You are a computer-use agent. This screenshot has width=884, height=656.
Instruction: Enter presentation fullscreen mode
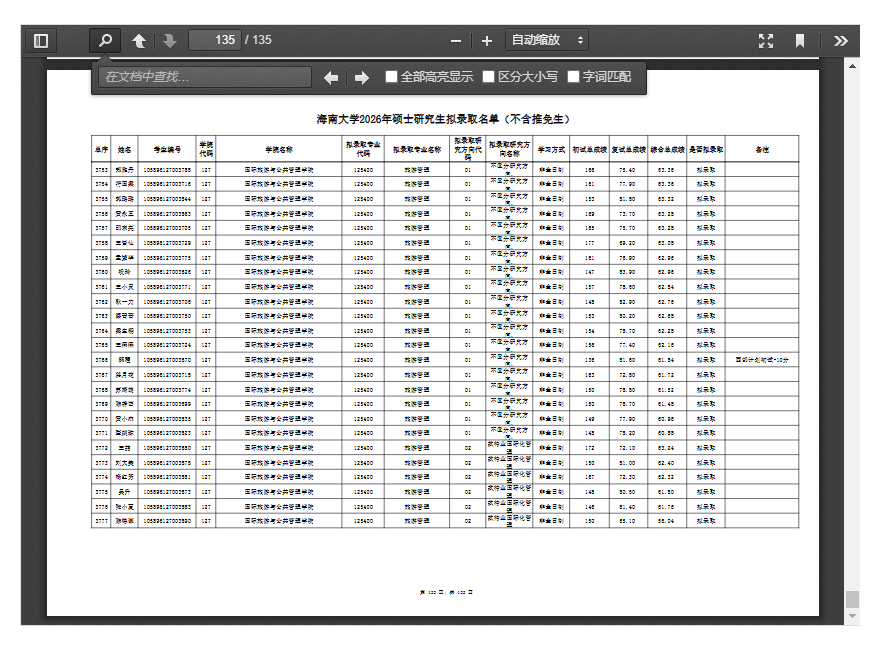point(766,40)
